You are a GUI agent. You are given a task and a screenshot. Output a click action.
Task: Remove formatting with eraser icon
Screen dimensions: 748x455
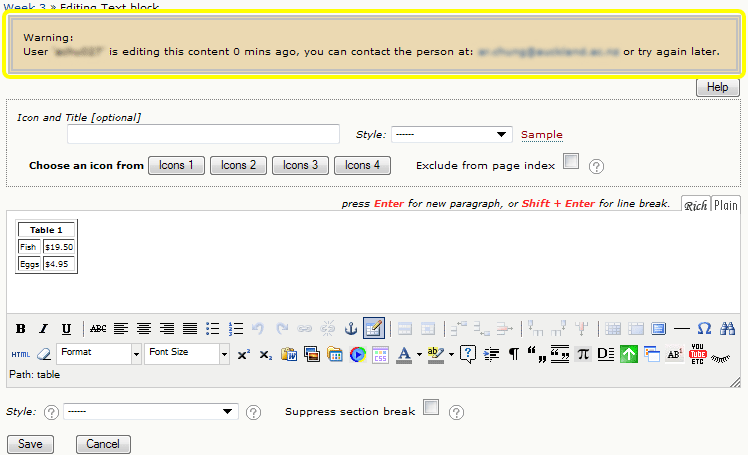pos(43,354)
